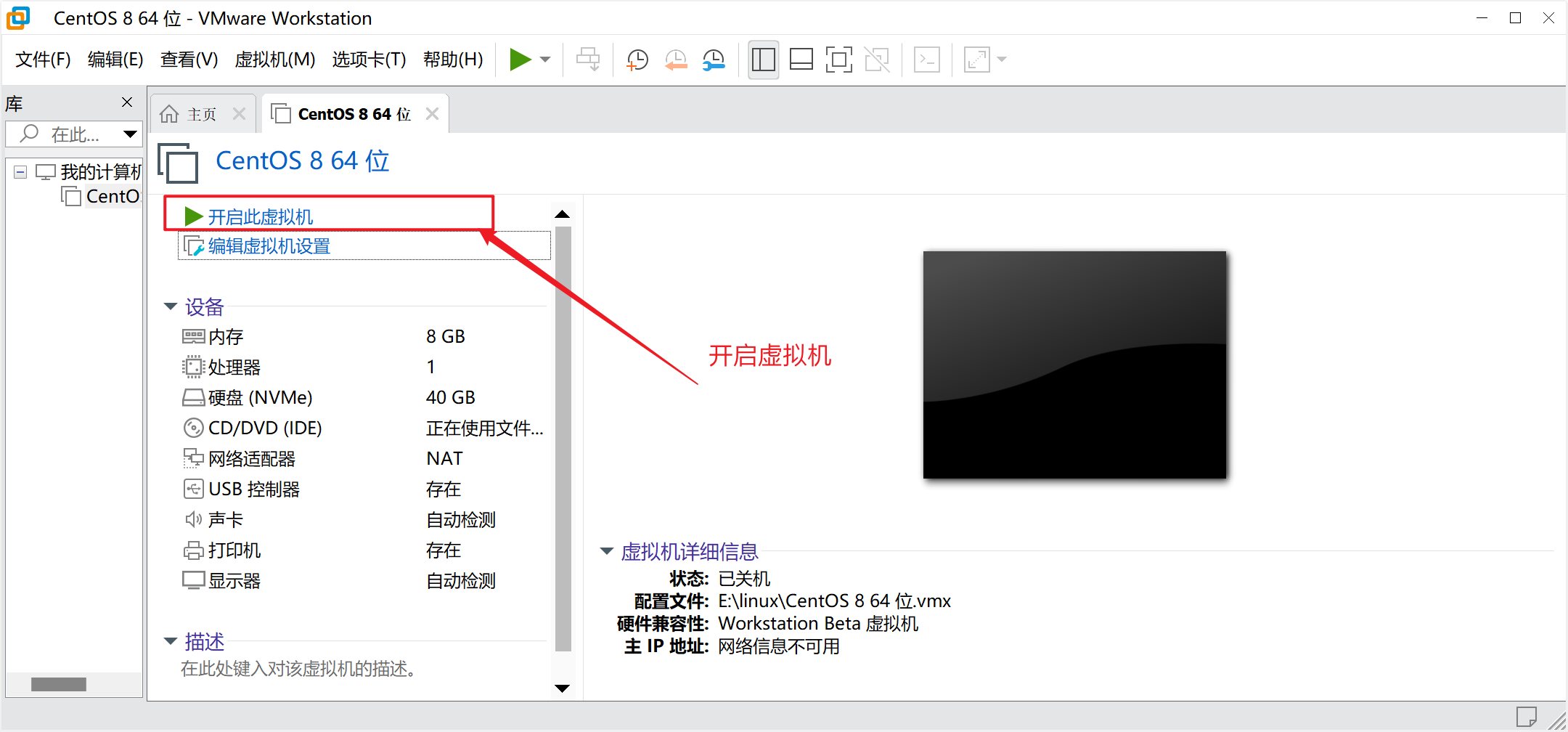
Task: Select the 处理器 processor device row
Action: click(363, 367)
